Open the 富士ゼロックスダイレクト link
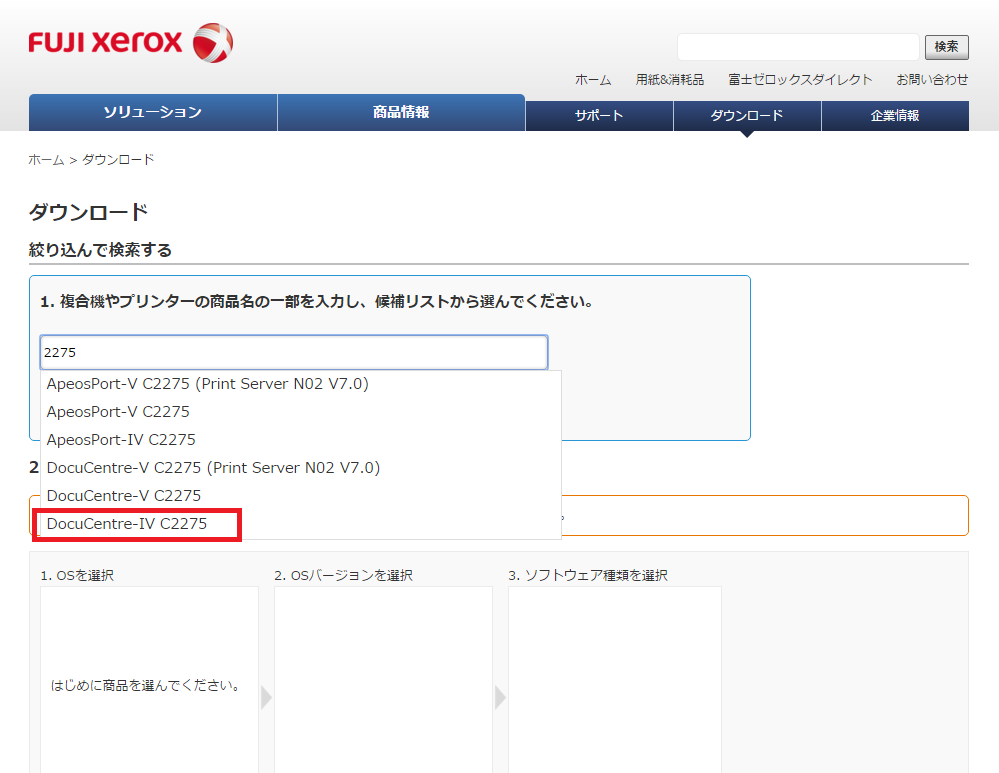999x773 pixels. [800, 80]
